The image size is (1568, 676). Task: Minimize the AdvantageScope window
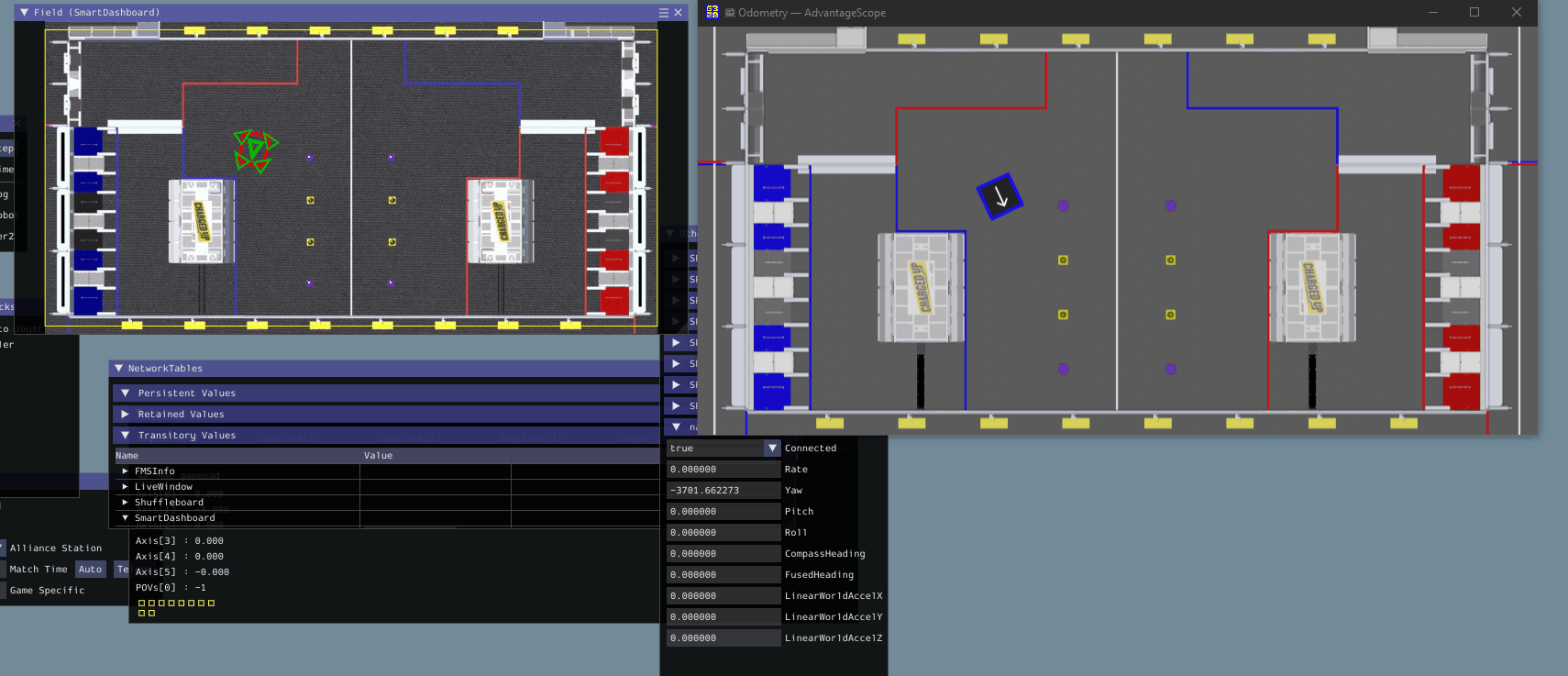click(1433, 12)
